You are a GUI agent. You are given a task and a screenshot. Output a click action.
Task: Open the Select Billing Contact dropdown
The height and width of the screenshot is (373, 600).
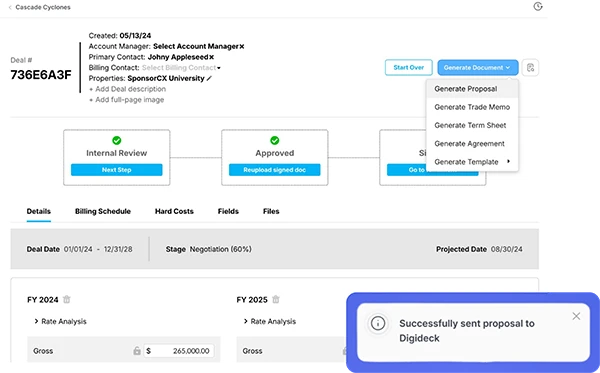(x=181, y=68)
